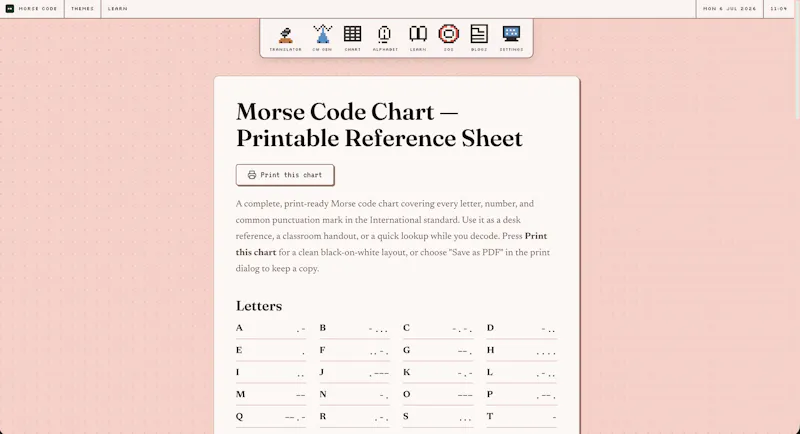This screenshot has height=434, width=800.
Task: Click the letter C chart entry
Action: pos(438,328)
